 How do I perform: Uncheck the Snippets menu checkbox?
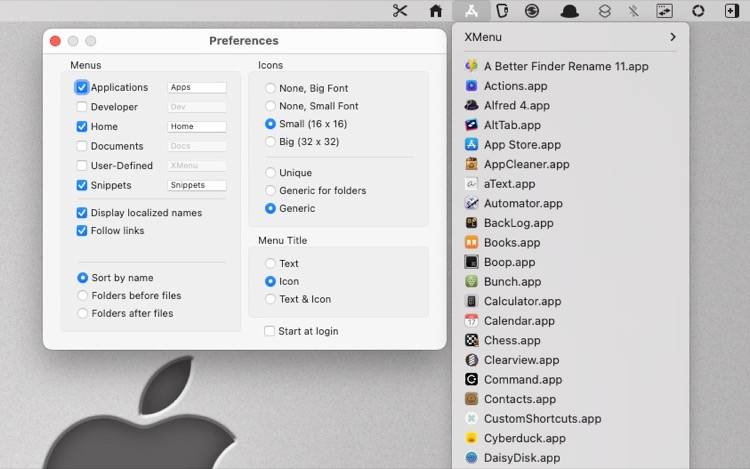[82, 185]
